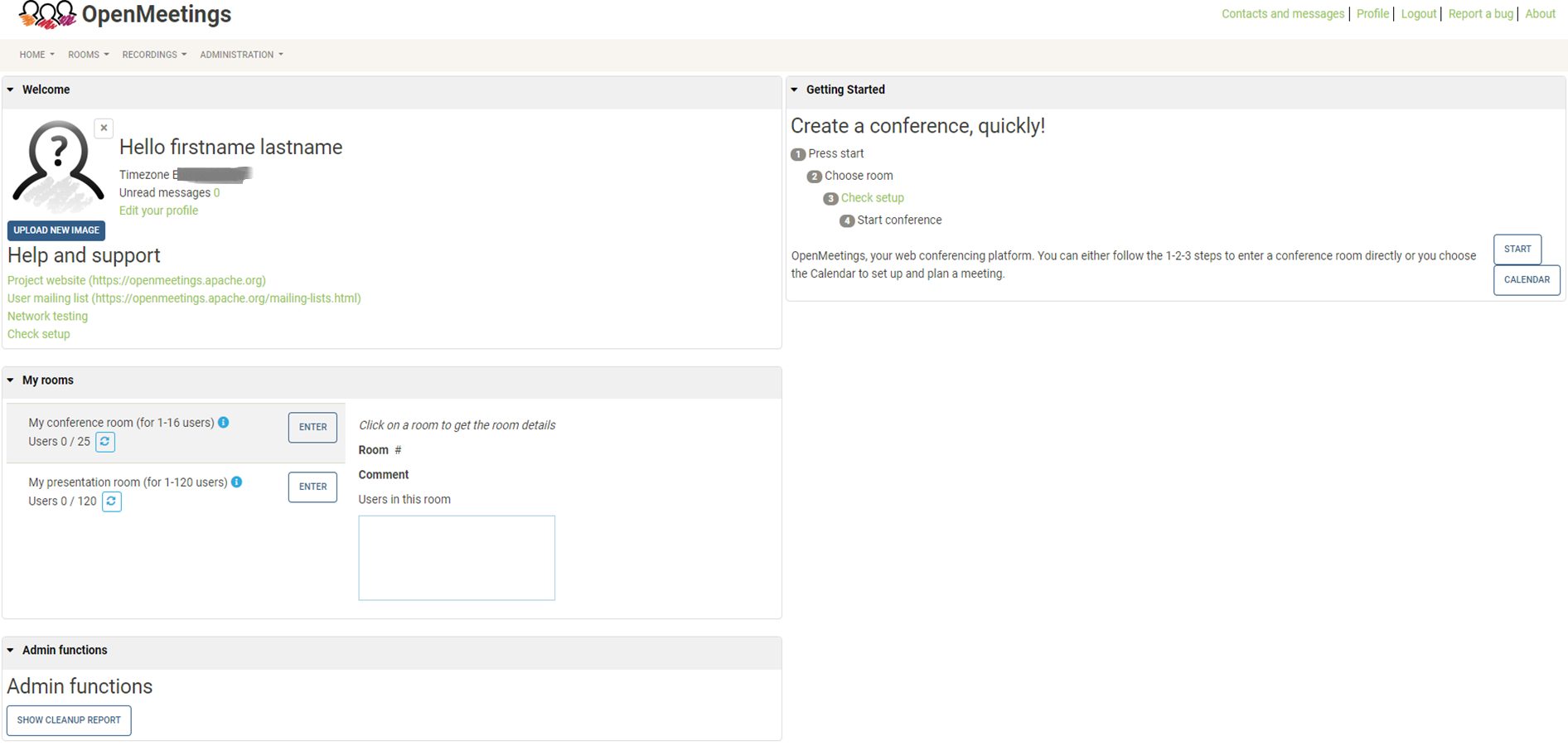Collapse the Admin functions panel
The image size is (1568, 746).
coord(11,651)
